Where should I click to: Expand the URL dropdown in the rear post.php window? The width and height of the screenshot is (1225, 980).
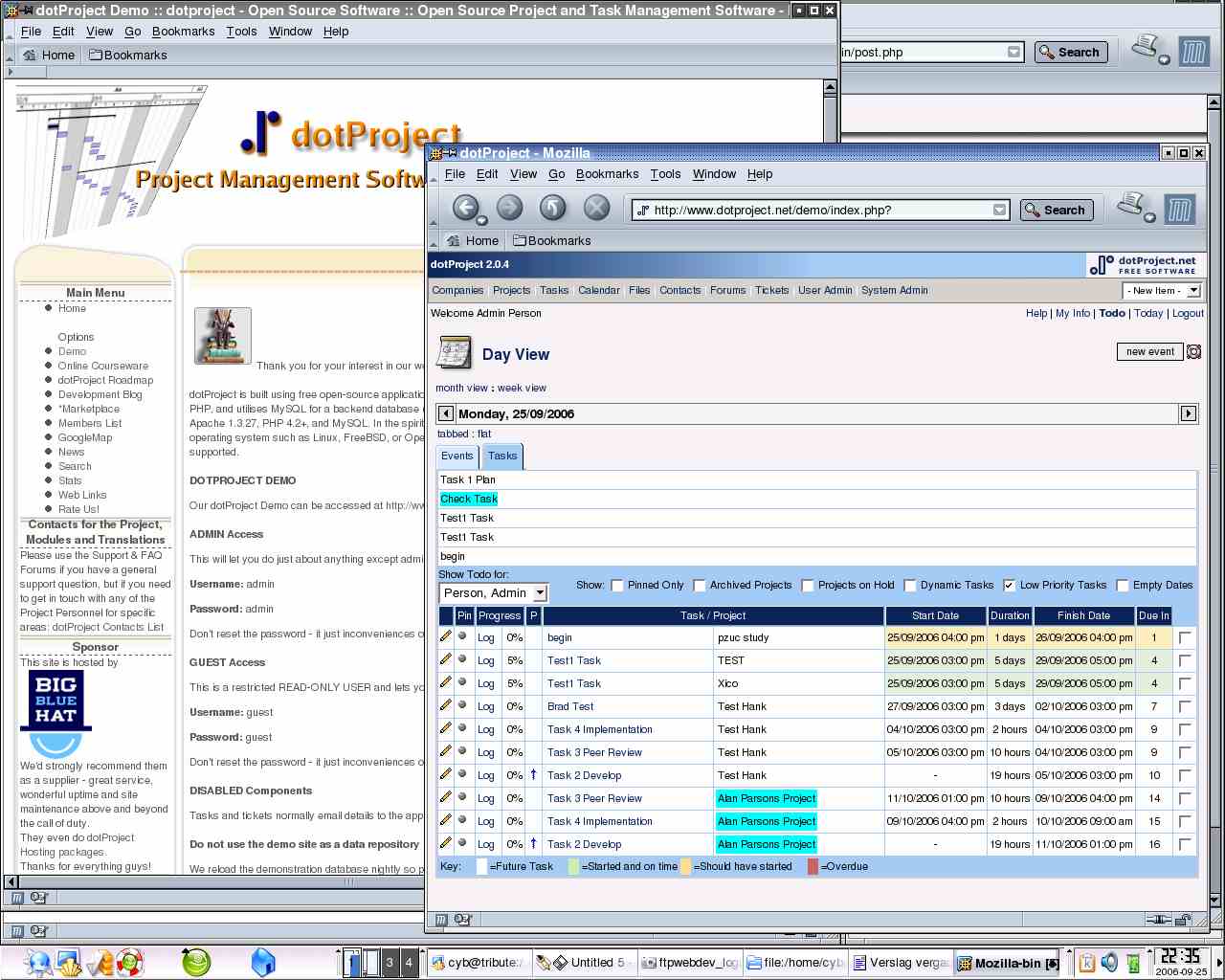click(x=1014, y=53)
